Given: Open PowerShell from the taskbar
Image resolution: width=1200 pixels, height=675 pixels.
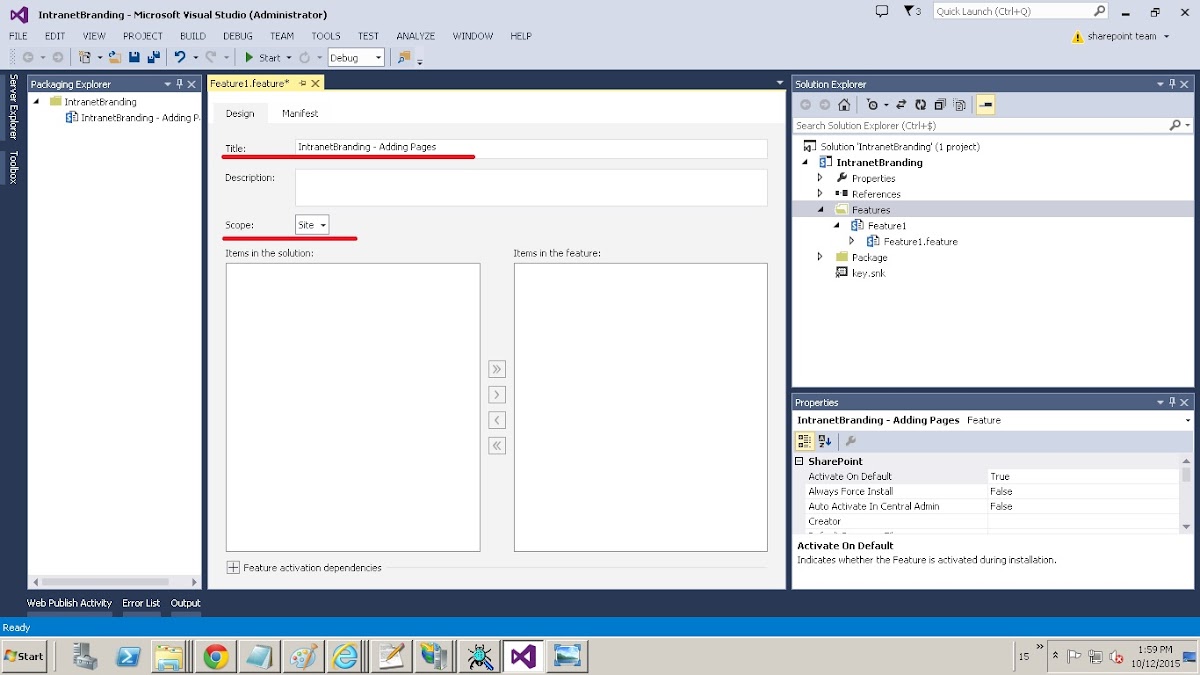Looking at the screenshot, I should click(x=129, y=656).
